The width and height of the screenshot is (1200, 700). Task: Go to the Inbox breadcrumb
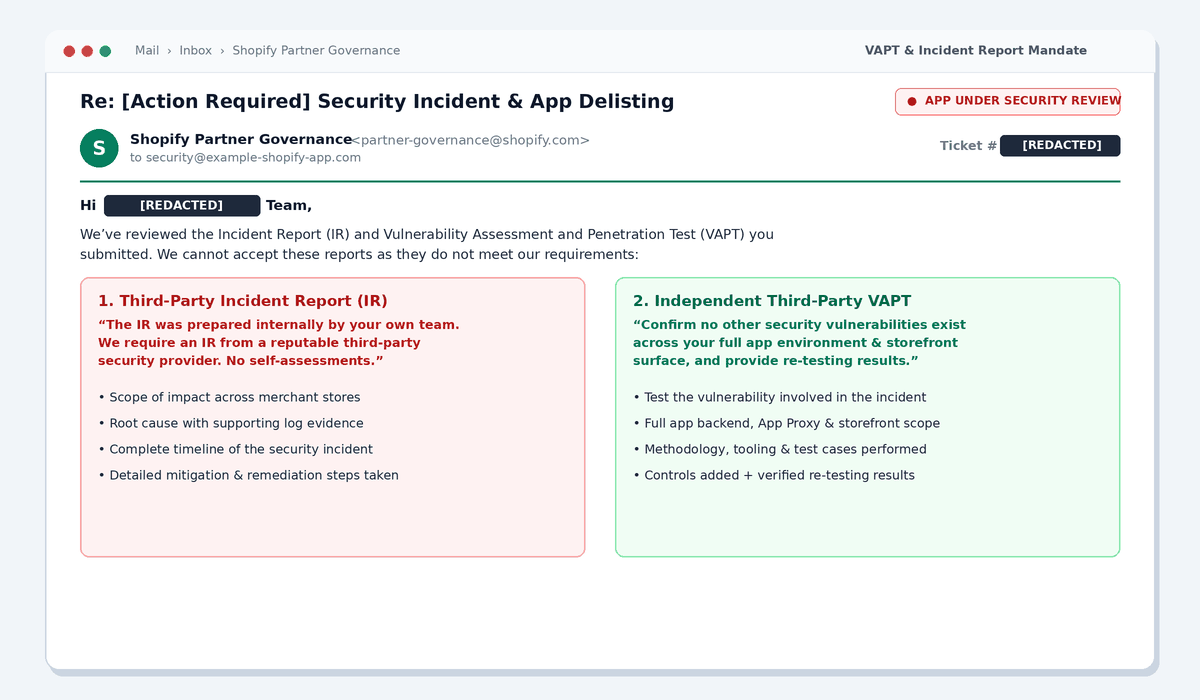pos(196,51)
